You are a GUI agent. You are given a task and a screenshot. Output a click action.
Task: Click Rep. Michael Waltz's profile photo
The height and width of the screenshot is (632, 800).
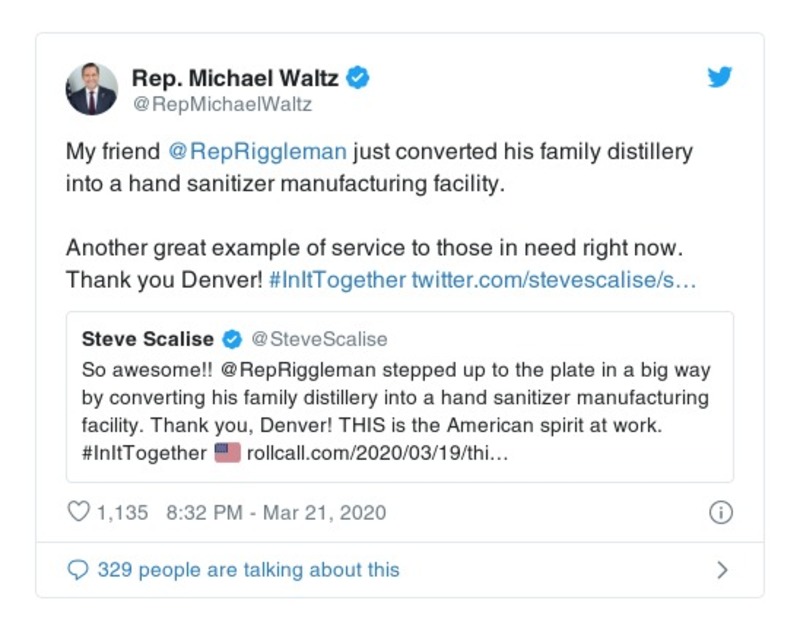tap(92, 88)
